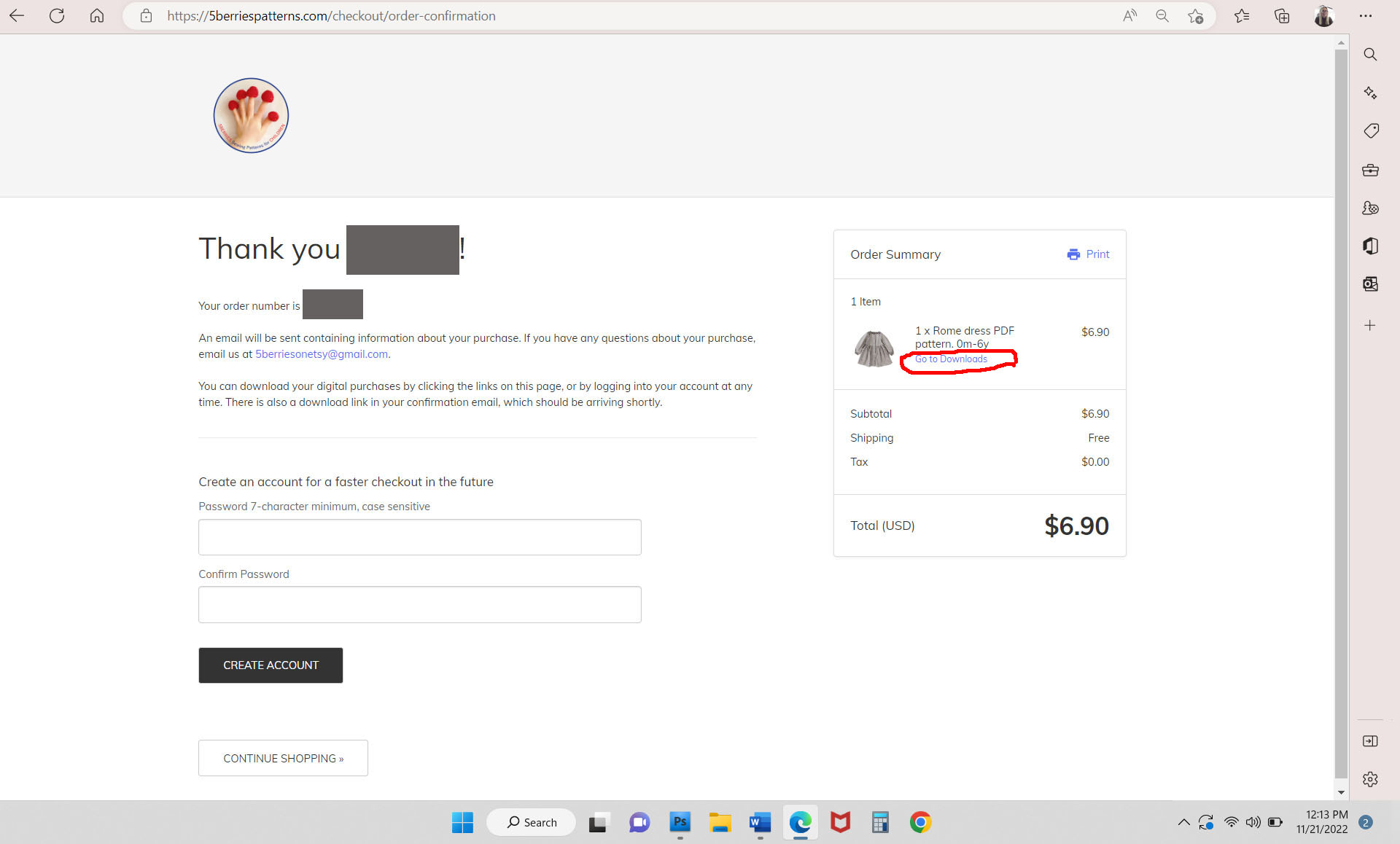The width and height of the screenshot is (1400, 844).
Task: Click the Rome dress product thumbnail
Action: [874, 348]
